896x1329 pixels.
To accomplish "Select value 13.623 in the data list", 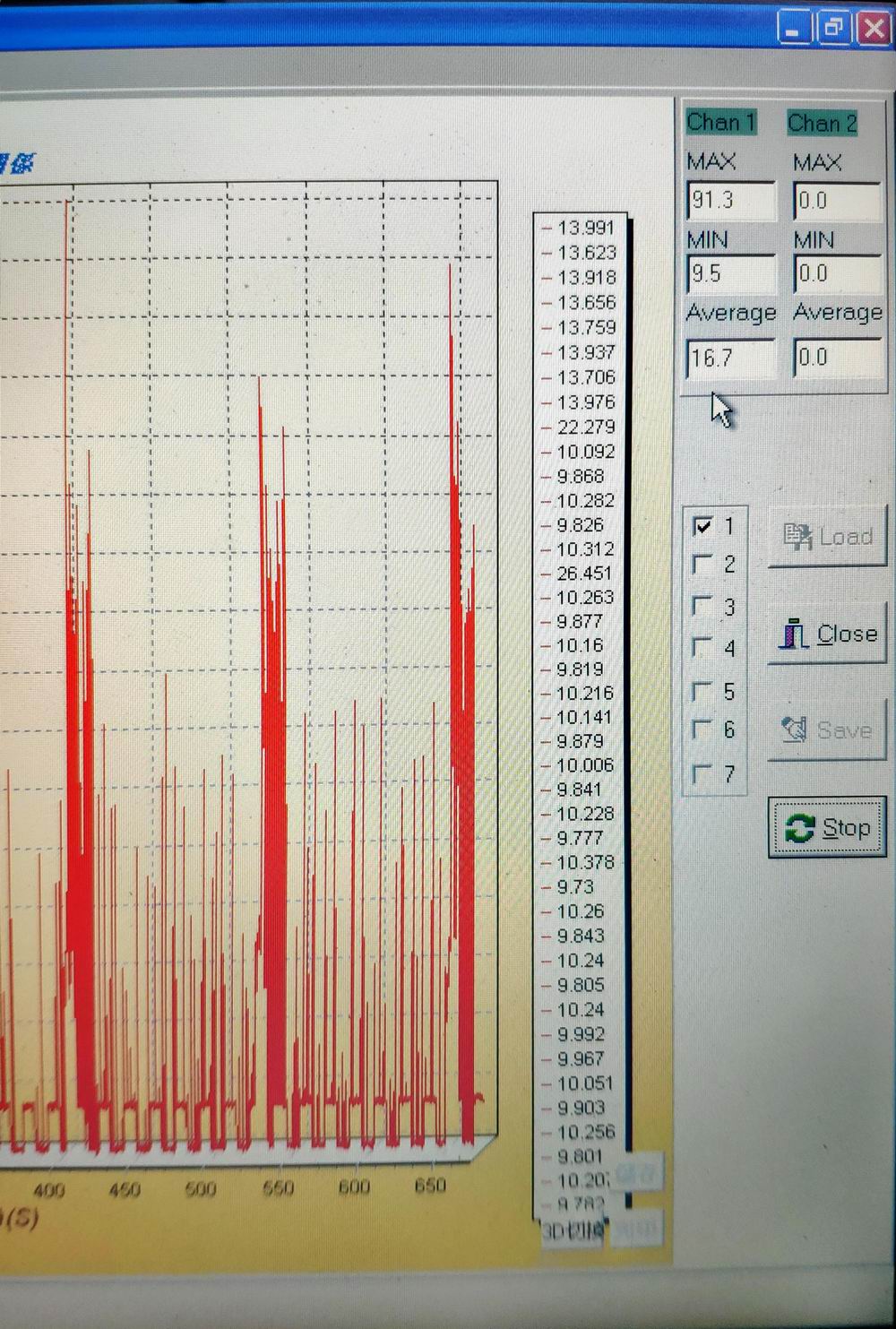I will click(586, 253).
